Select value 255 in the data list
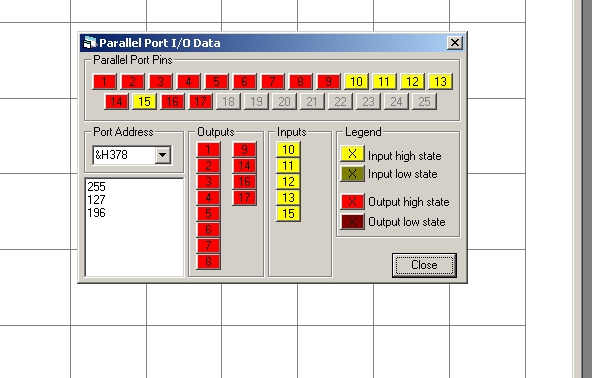The image size is (592, 378). click(x=96, y=187)
